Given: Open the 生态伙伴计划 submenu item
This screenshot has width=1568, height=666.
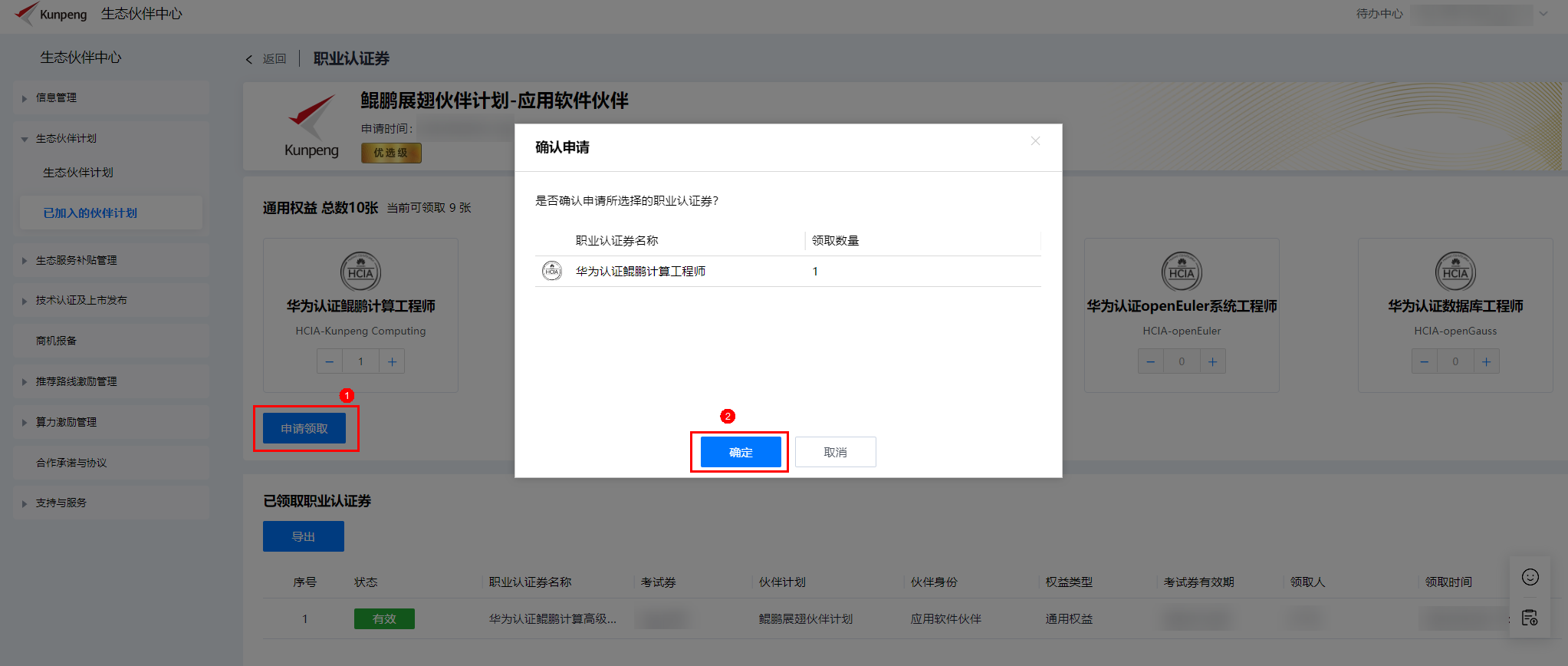Looking at the screenshot, I should [77, 173].
